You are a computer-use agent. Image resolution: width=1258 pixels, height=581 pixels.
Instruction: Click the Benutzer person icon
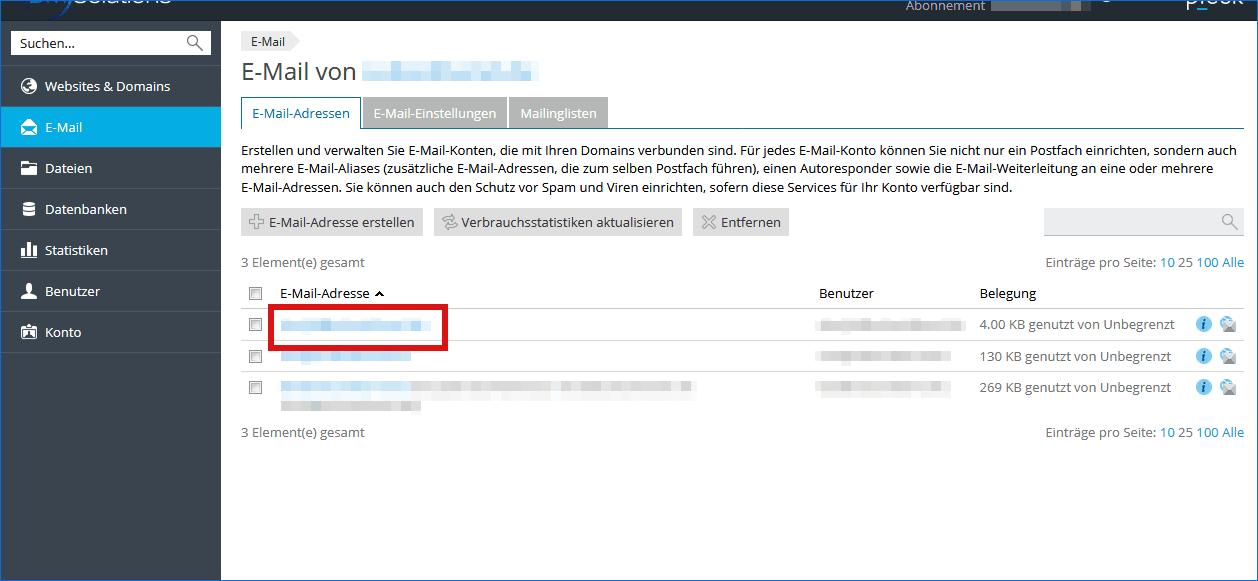coord(28,291)
